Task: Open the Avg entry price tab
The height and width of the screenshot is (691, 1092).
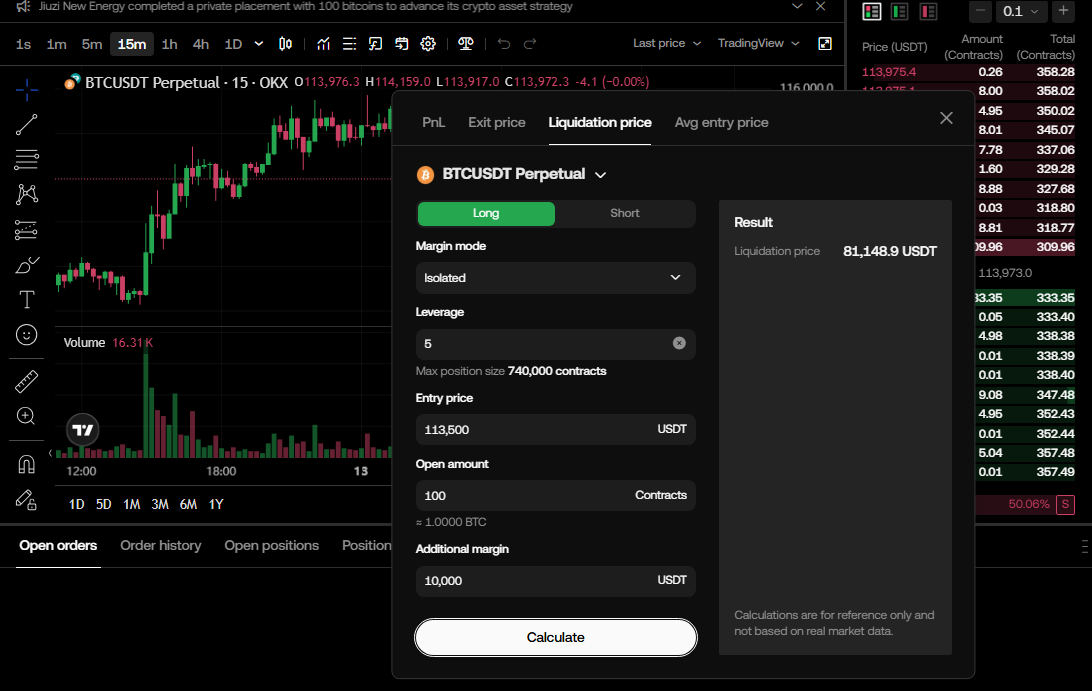Action: [721, 122]
